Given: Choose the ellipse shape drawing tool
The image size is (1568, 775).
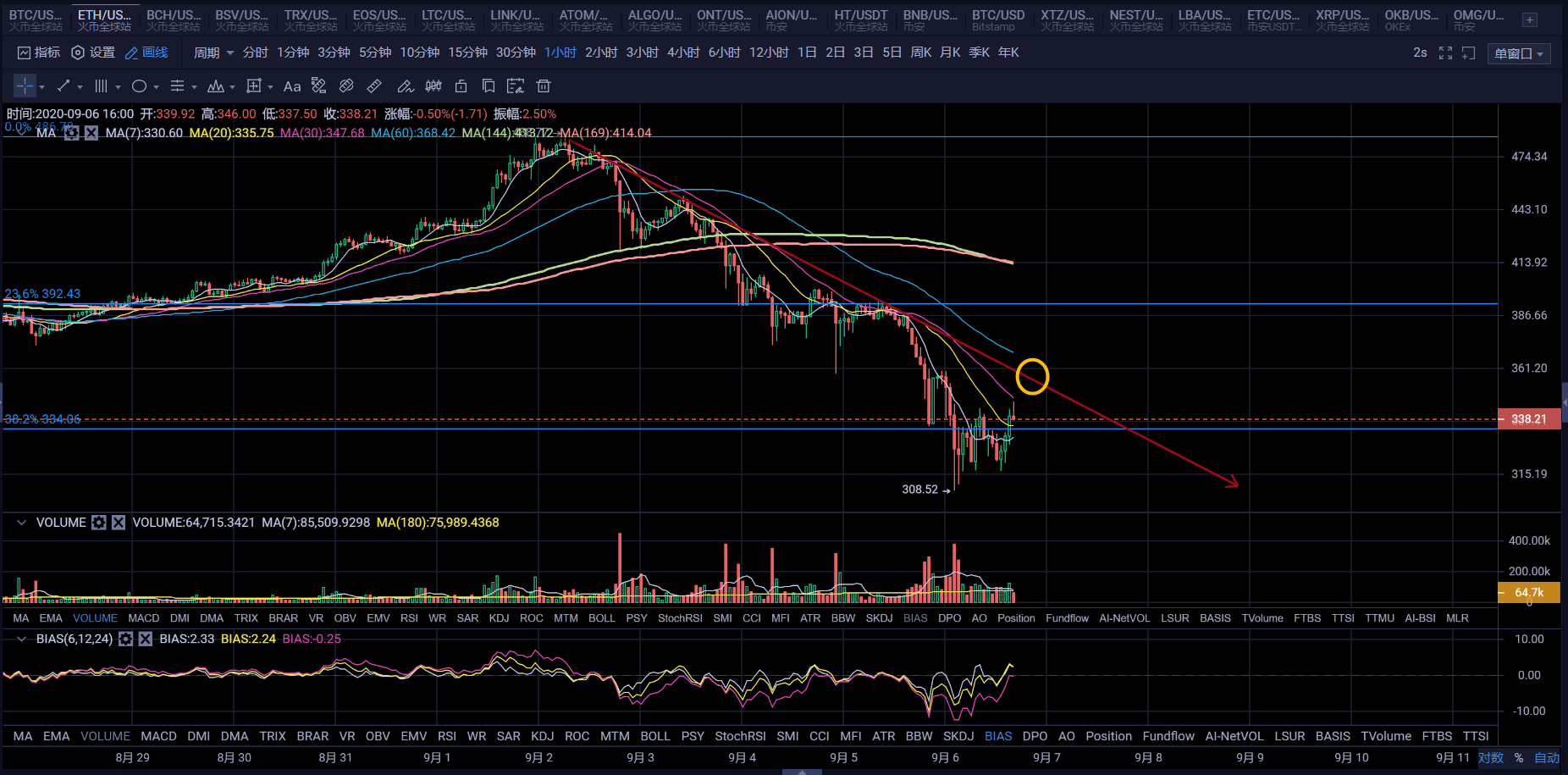Looking at the screenshot, I should click(140, 86).
